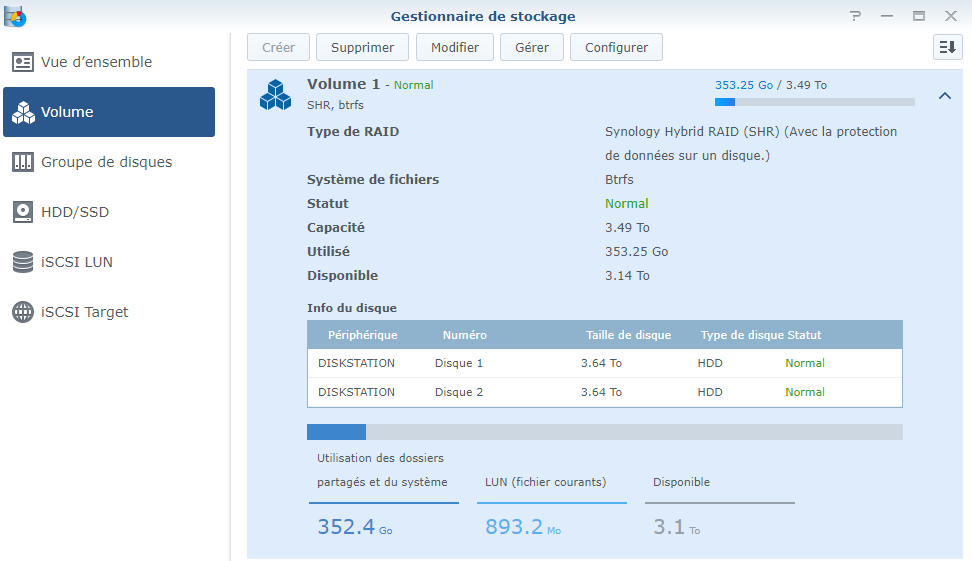Click the iSCSI Target globe icon

pos(23,312)
